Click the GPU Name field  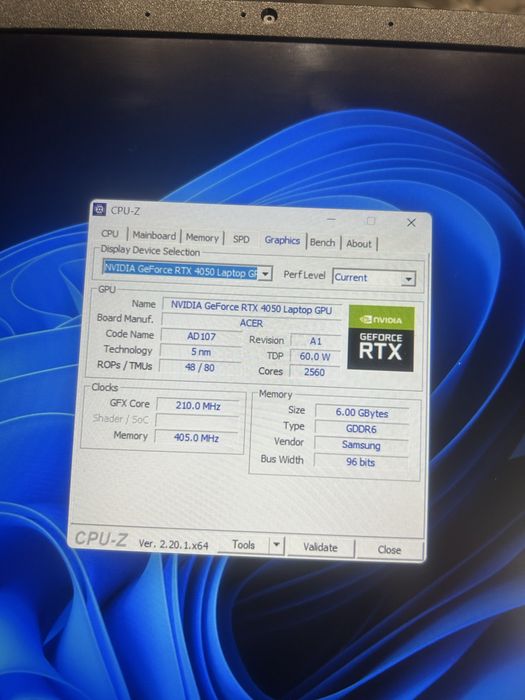251,308
